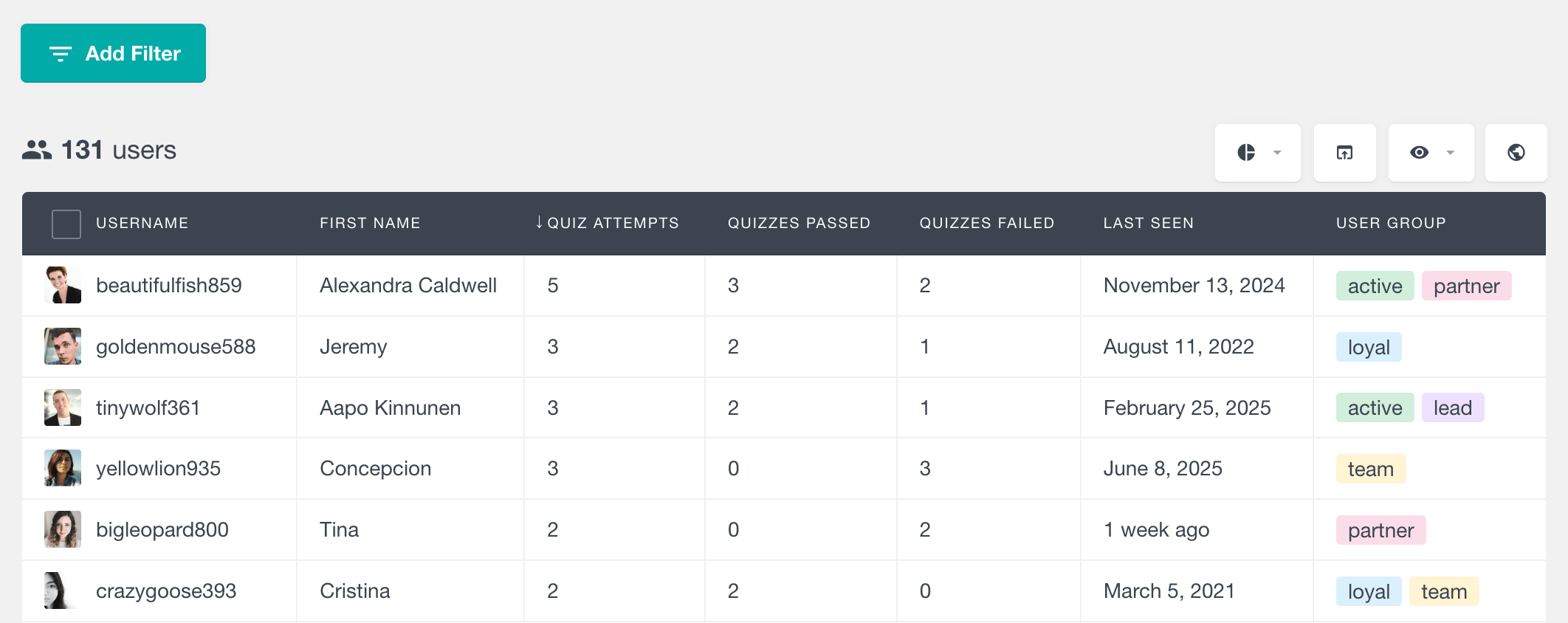Click the team badge for yellowlion935

click(x=1370, y=469)
